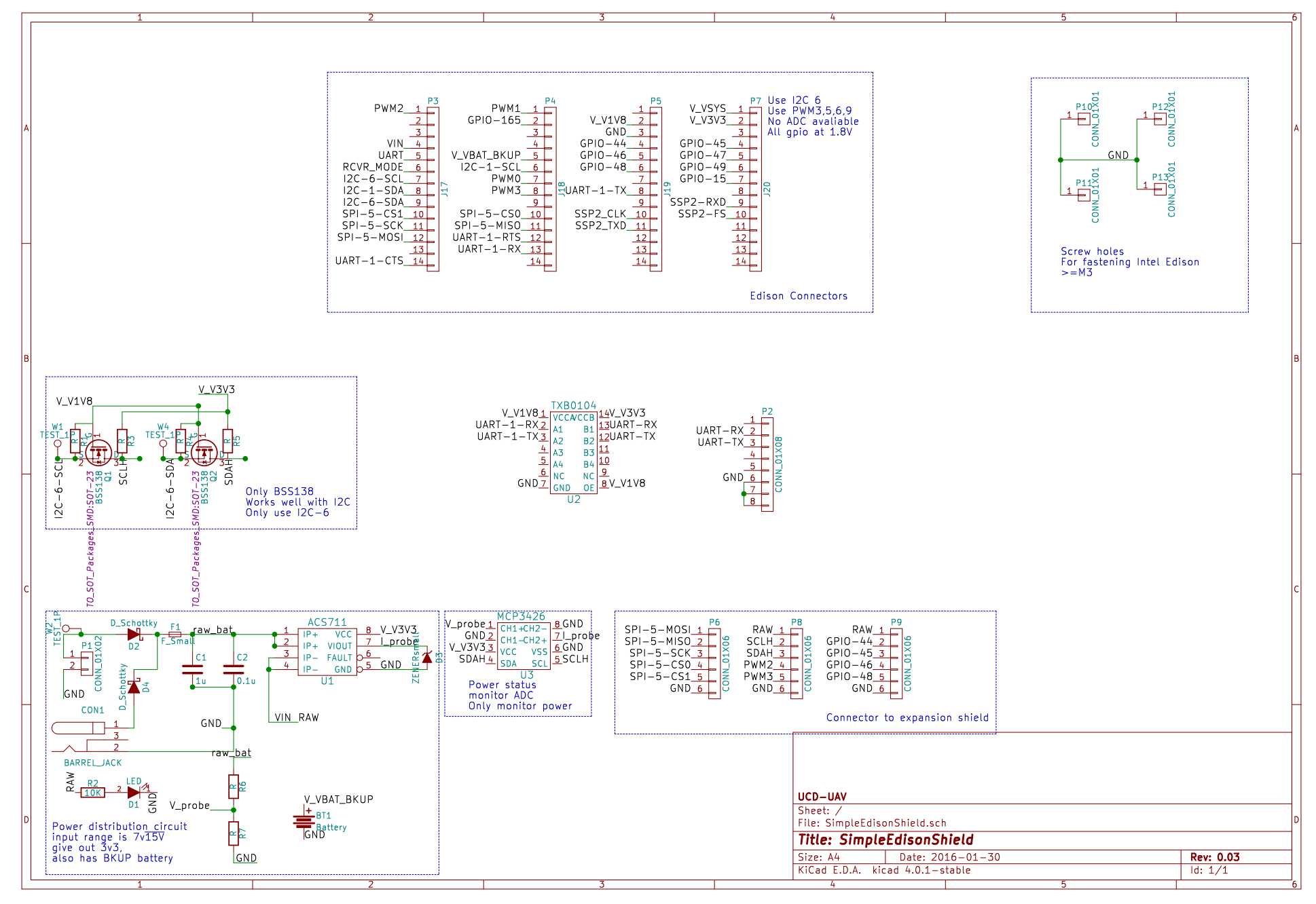The image size is (1316, 904).
Task: Select the P3 connector reference label
Action: pyautogui.click(x=433, y=101)
